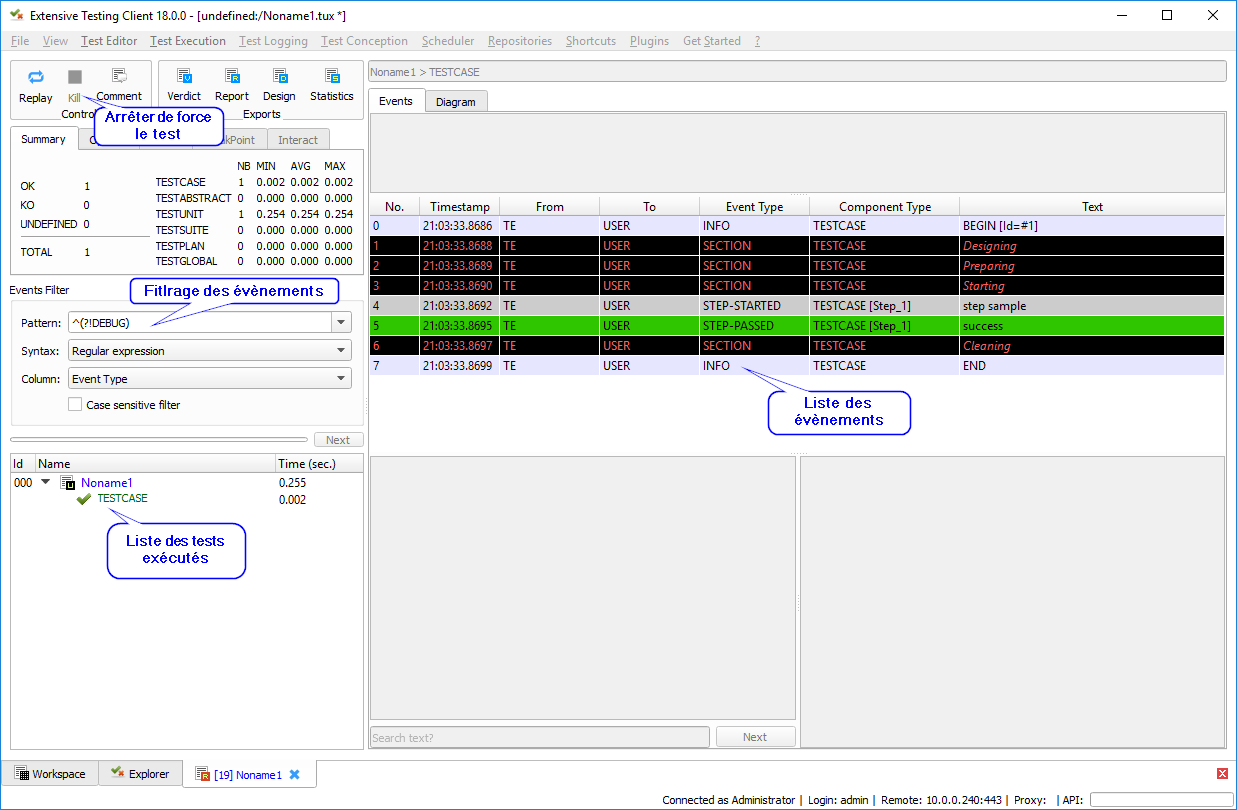Open the Shortcuts menu
The height and width of the screenshot is (810, 1237).
[591, 41]
